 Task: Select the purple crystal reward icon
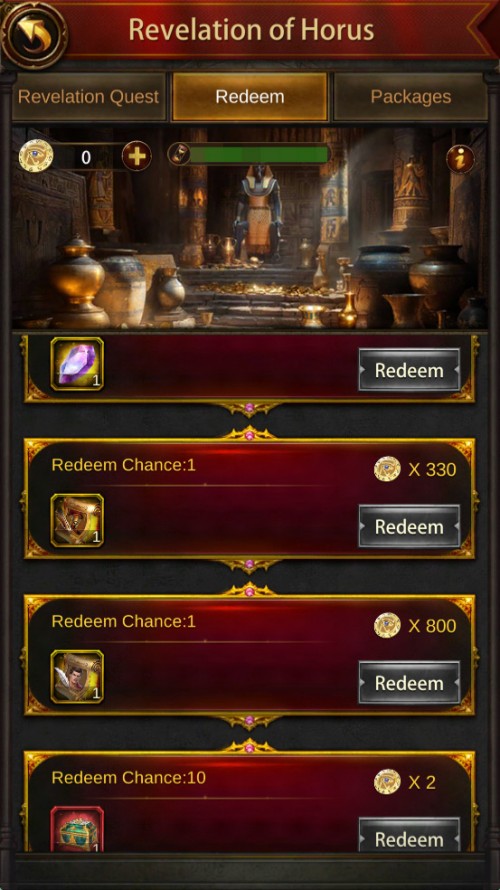pos(77,364)
